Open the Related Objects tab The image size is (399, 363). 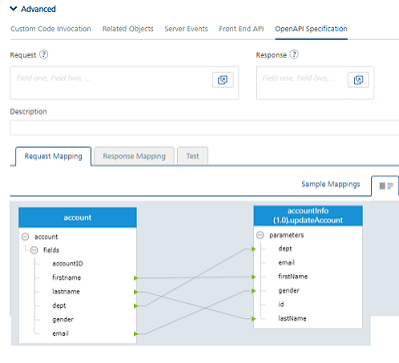(x=128, y=29)
